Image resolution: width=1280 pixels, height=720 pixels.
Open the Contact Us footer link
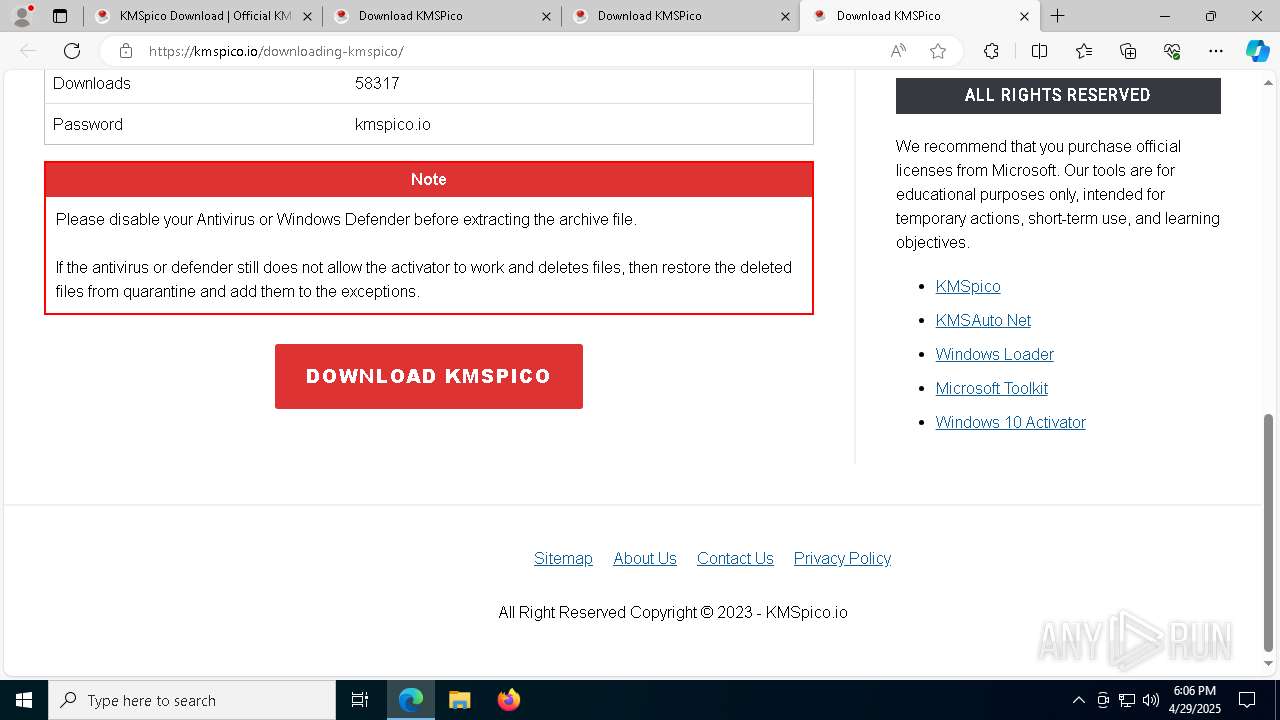pos(735,558)
